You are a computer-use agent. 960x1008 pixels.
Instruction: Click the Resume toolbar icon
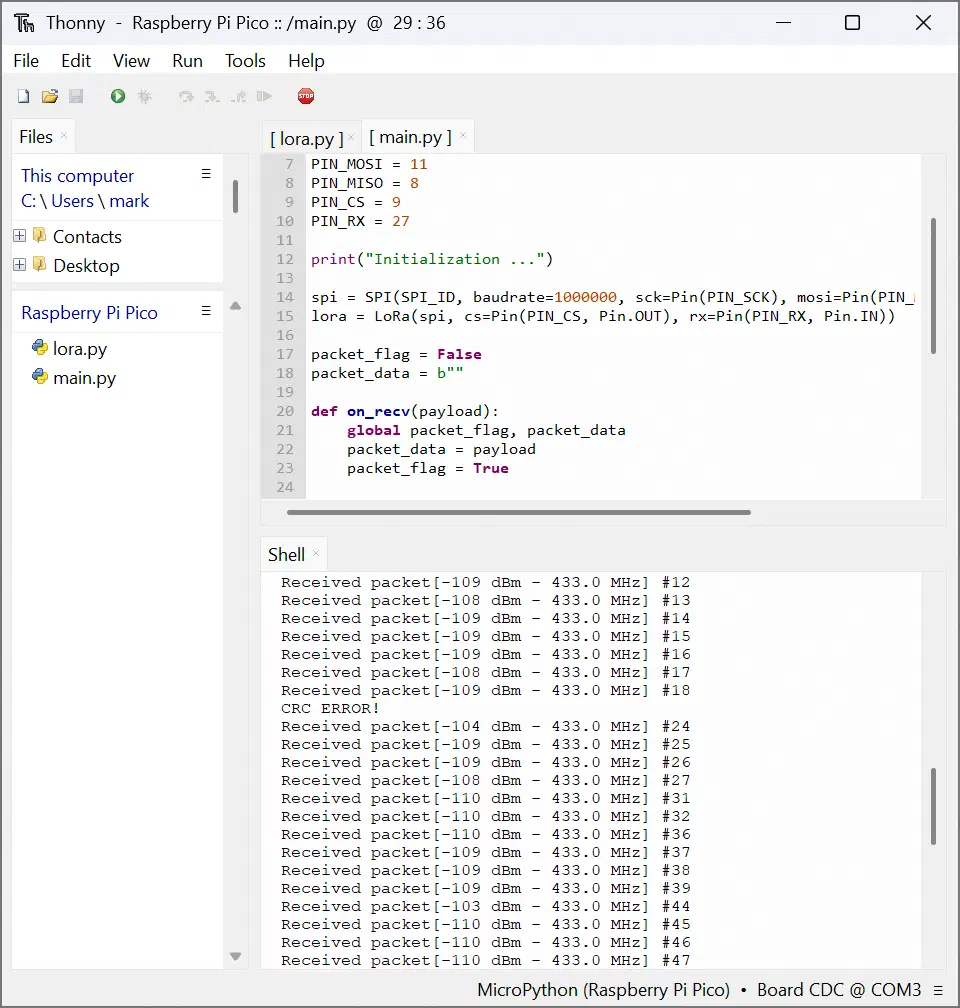pyautogui.click(x=264, y=96)
